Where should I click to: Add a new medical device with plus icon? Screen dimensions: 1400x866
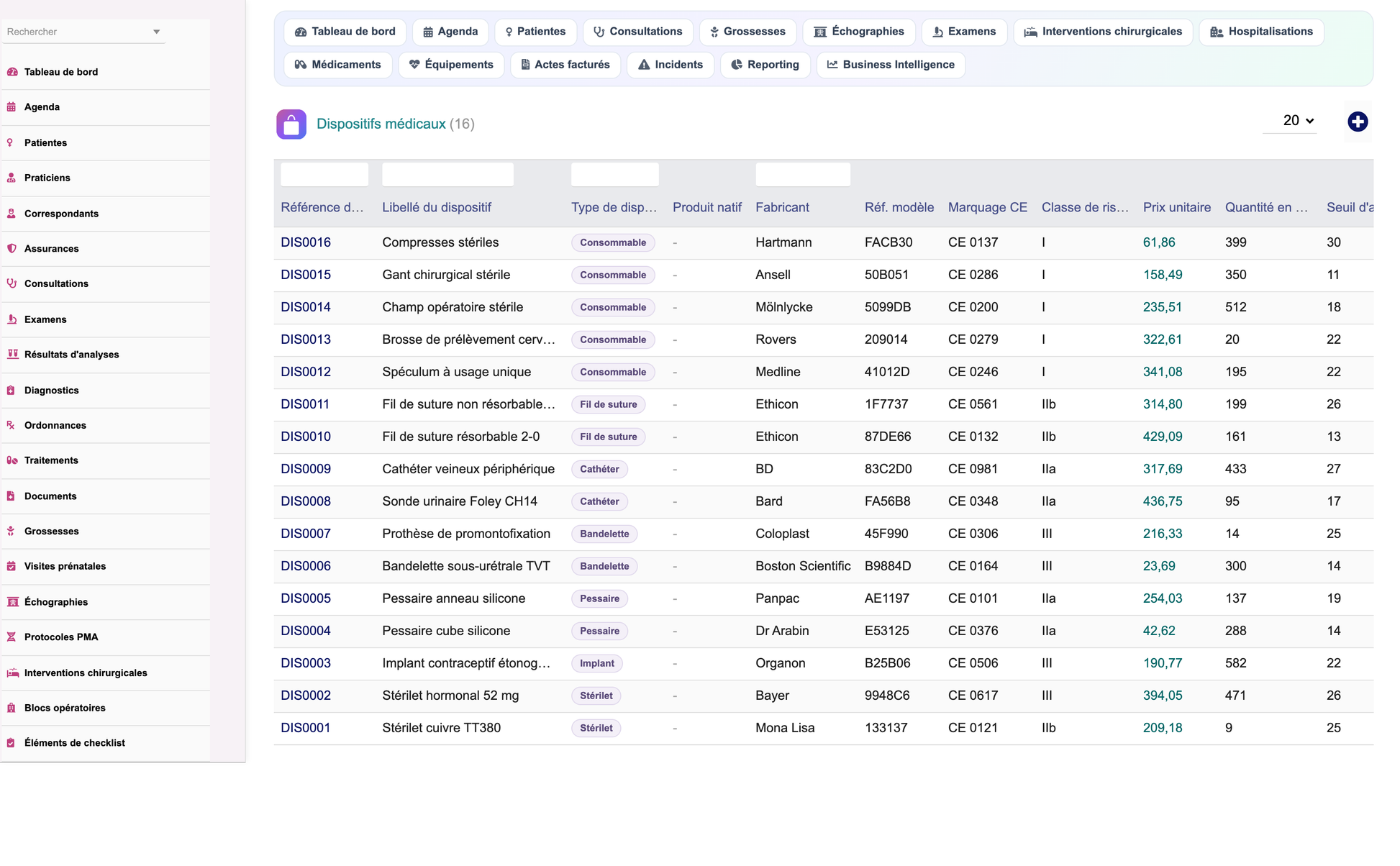1357,122
